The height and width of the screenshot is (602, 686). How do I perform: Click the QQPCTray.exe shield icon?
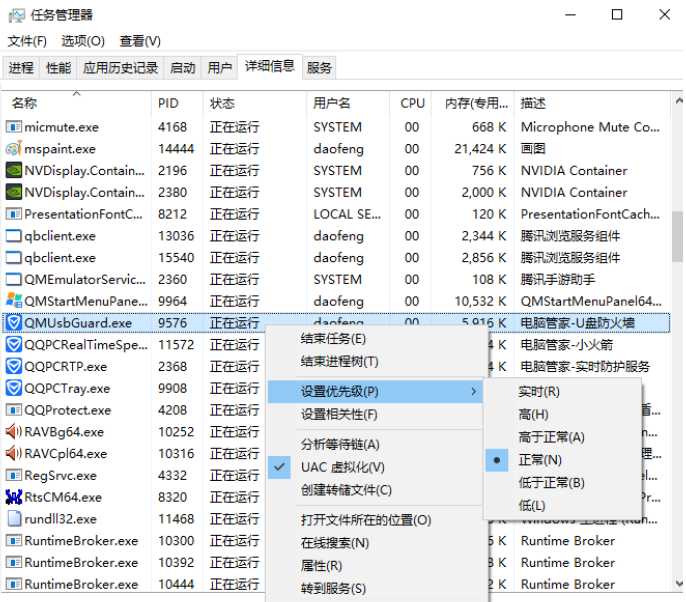14,388
